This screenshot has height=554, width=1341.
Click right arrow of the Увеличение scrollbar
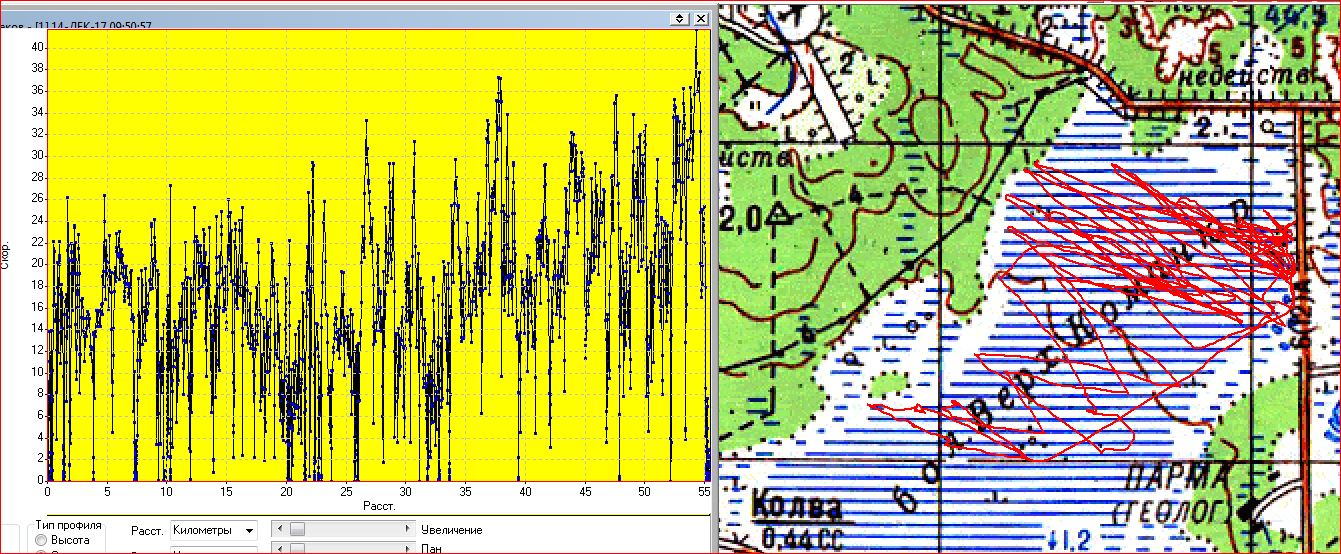[407, 529]
